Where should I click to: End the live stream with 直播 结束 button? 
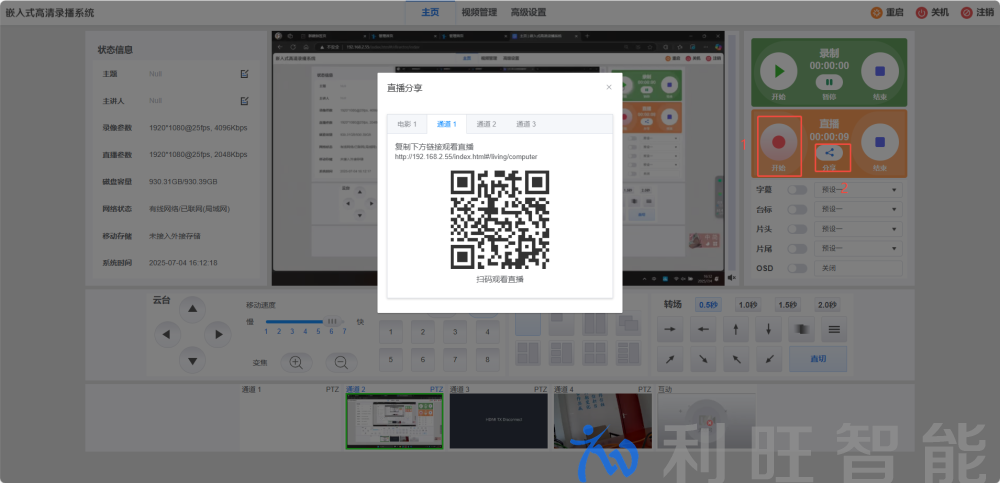[880, 142]
